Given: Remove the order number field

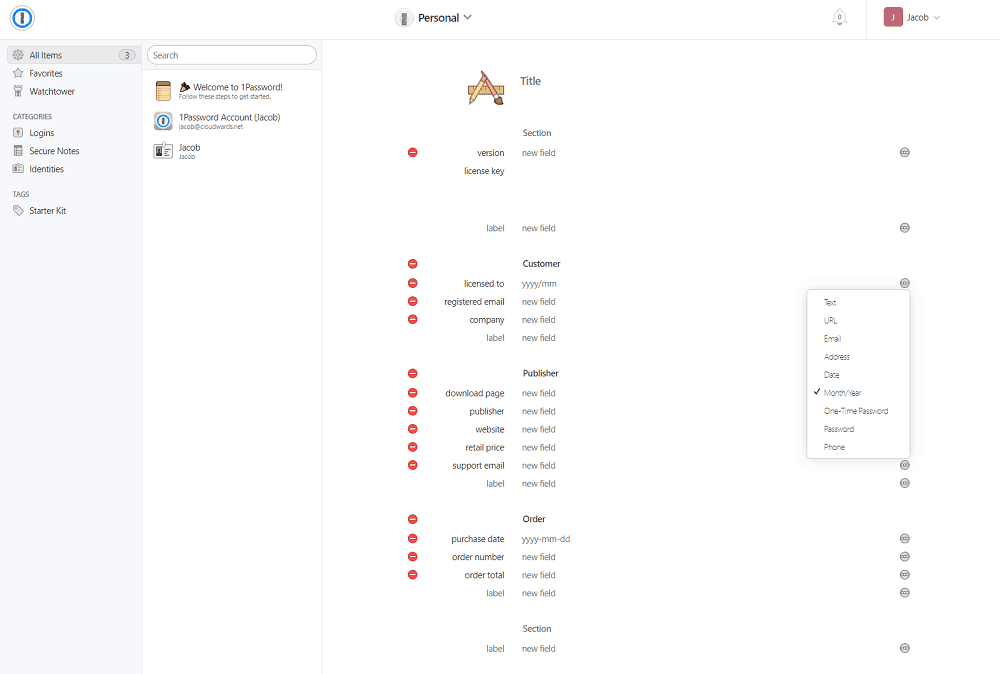Looking at the screenshot, I should pos(413,557).
